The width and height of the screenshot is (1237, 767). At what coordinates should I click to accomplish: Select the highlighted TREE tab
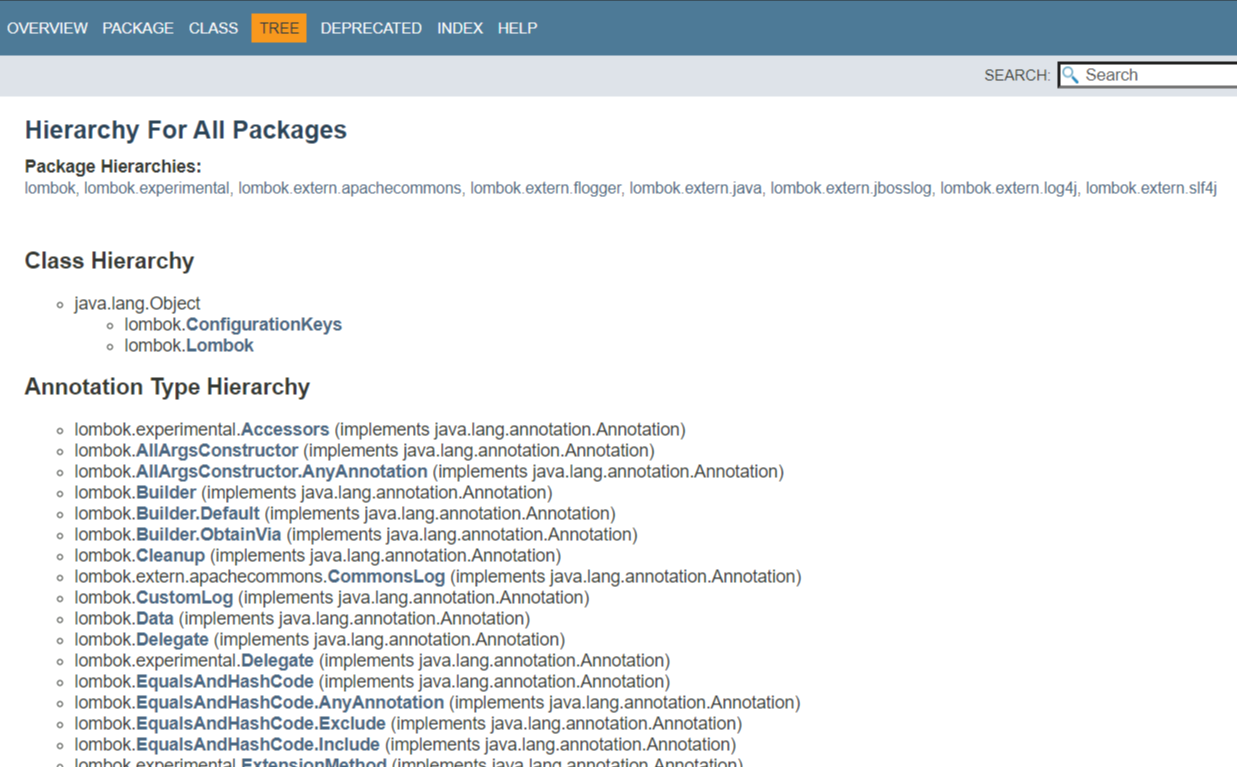coord(279,28)
